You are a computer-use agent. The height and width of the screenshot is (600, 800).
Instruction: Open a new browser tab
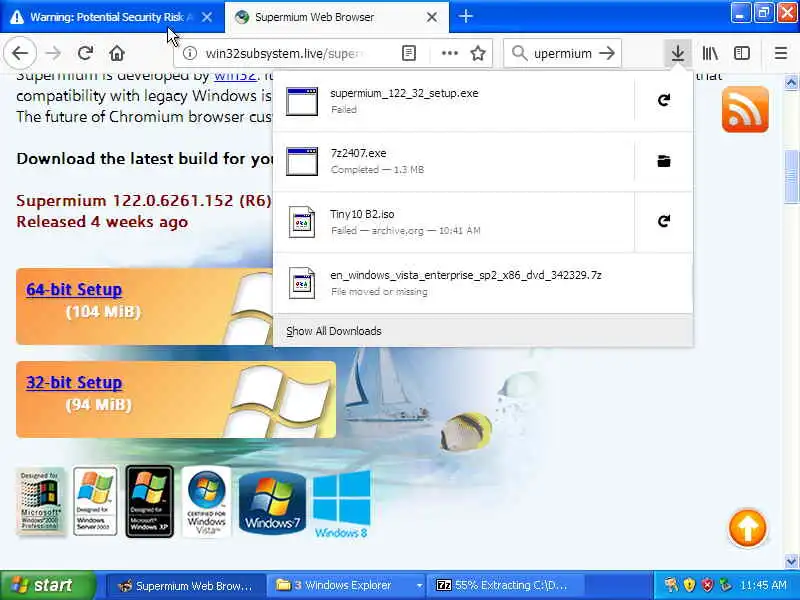(465, 17)
